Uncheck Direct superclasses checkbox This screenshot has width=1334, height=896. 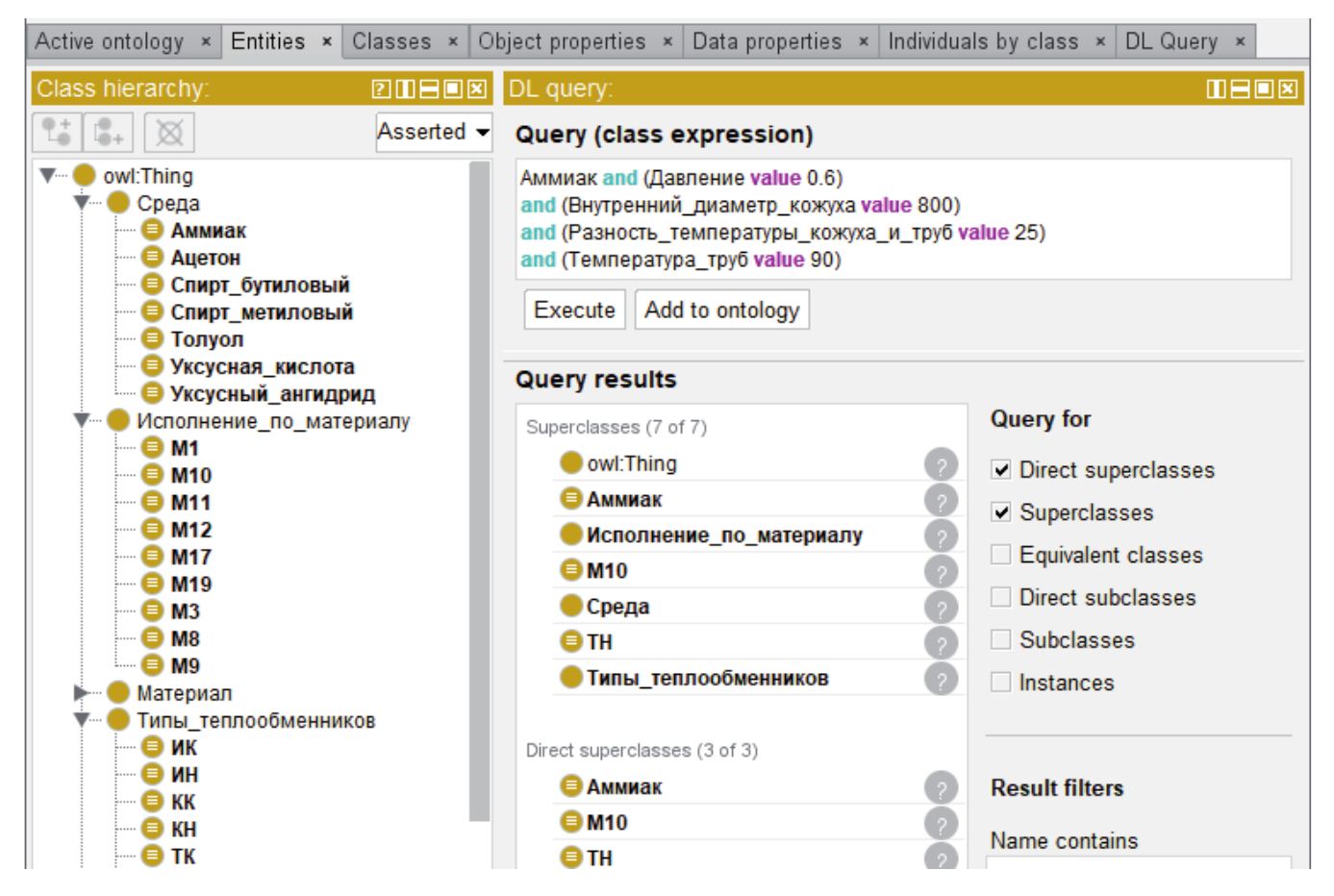(1001, 470)
